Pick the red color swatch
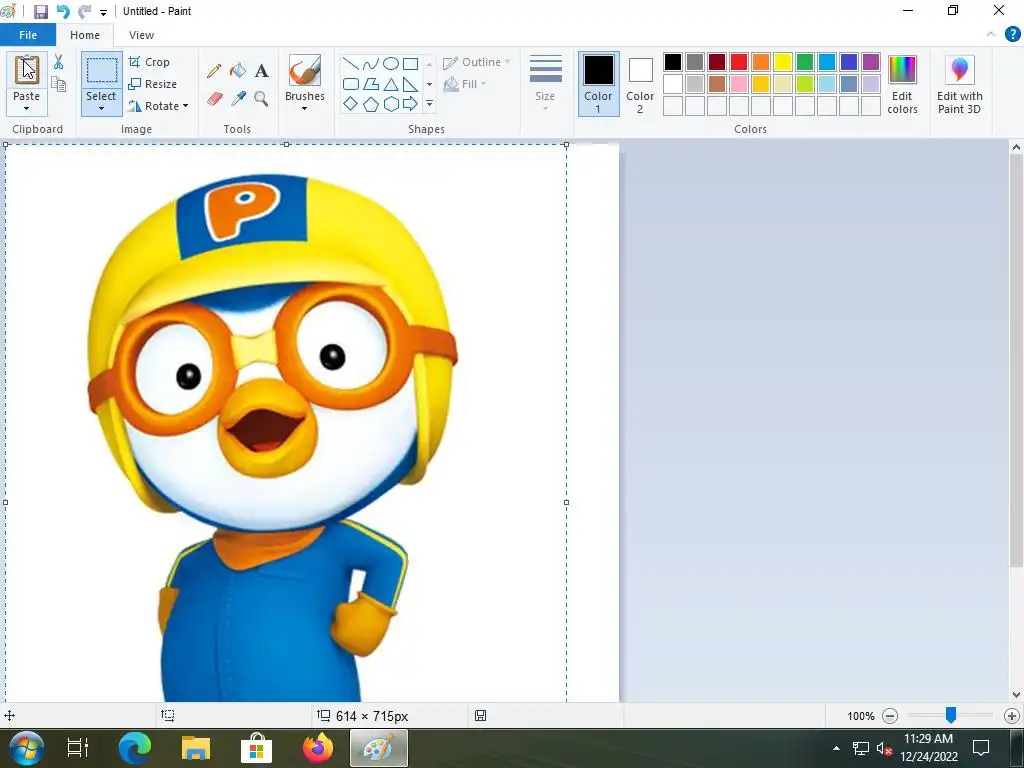1024x768 pixels. (x=739, y=62)
